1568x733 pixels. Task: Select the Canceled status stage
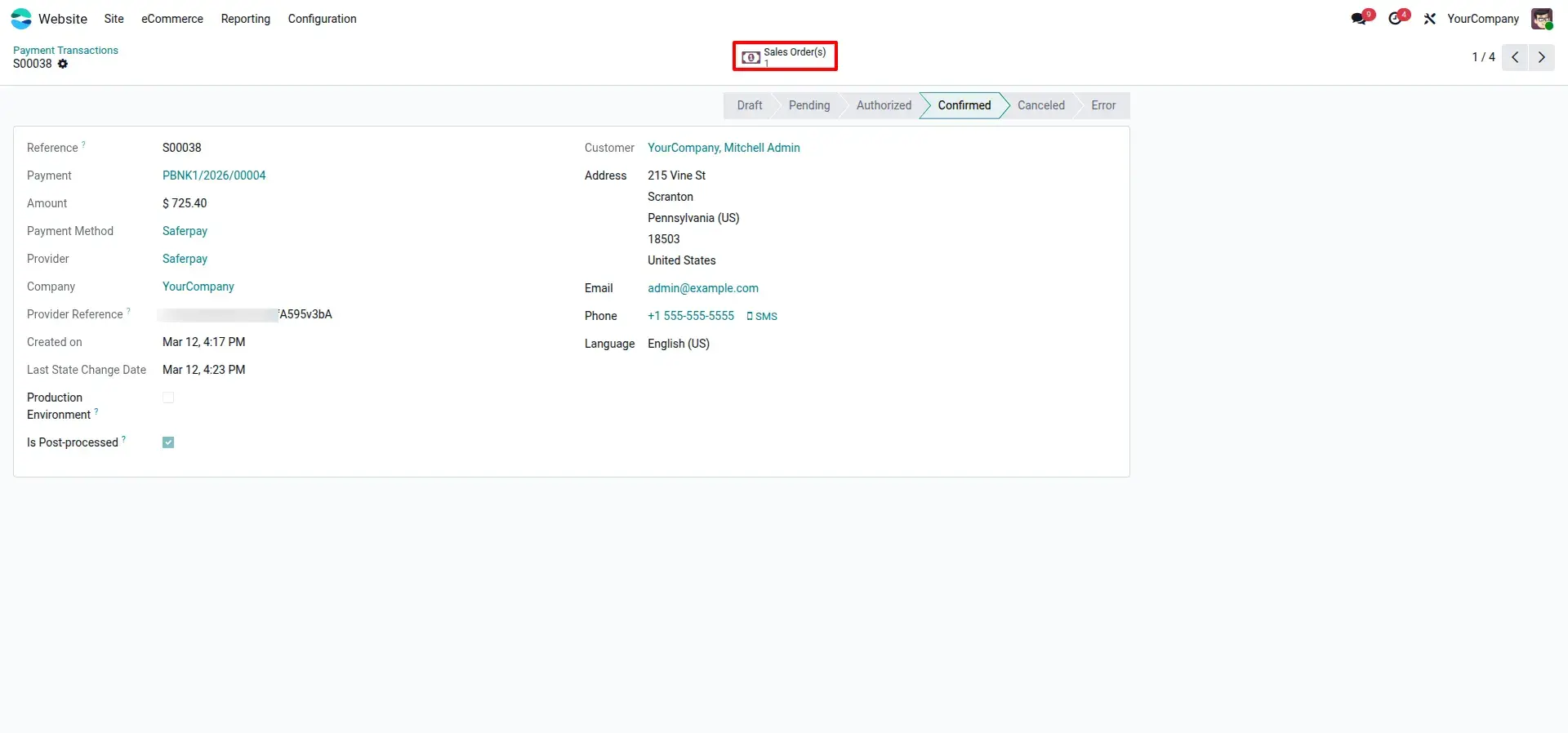(1041, 105)
